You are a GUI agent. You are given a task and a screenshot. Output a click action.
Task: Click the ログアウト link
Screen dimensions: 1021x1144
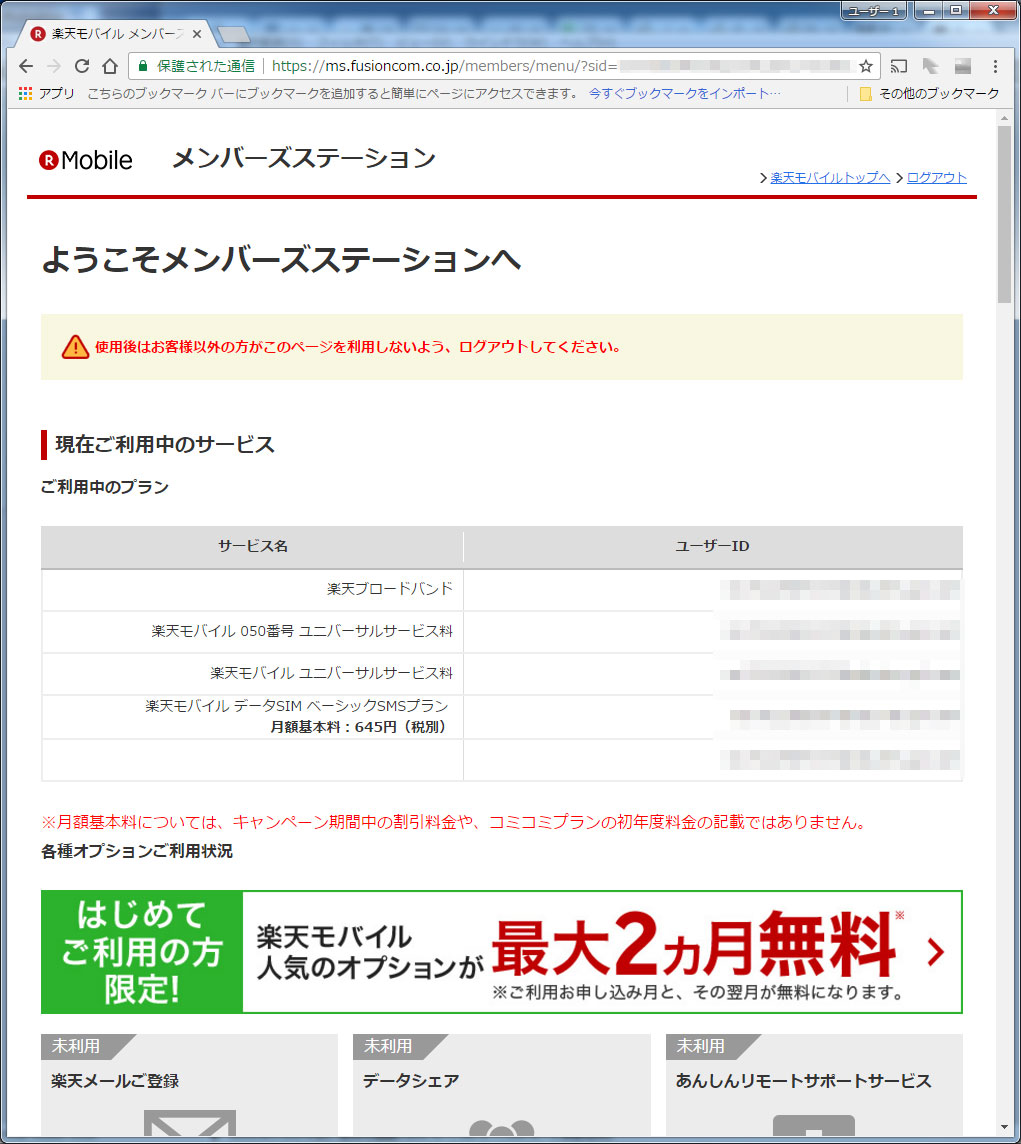936,178
